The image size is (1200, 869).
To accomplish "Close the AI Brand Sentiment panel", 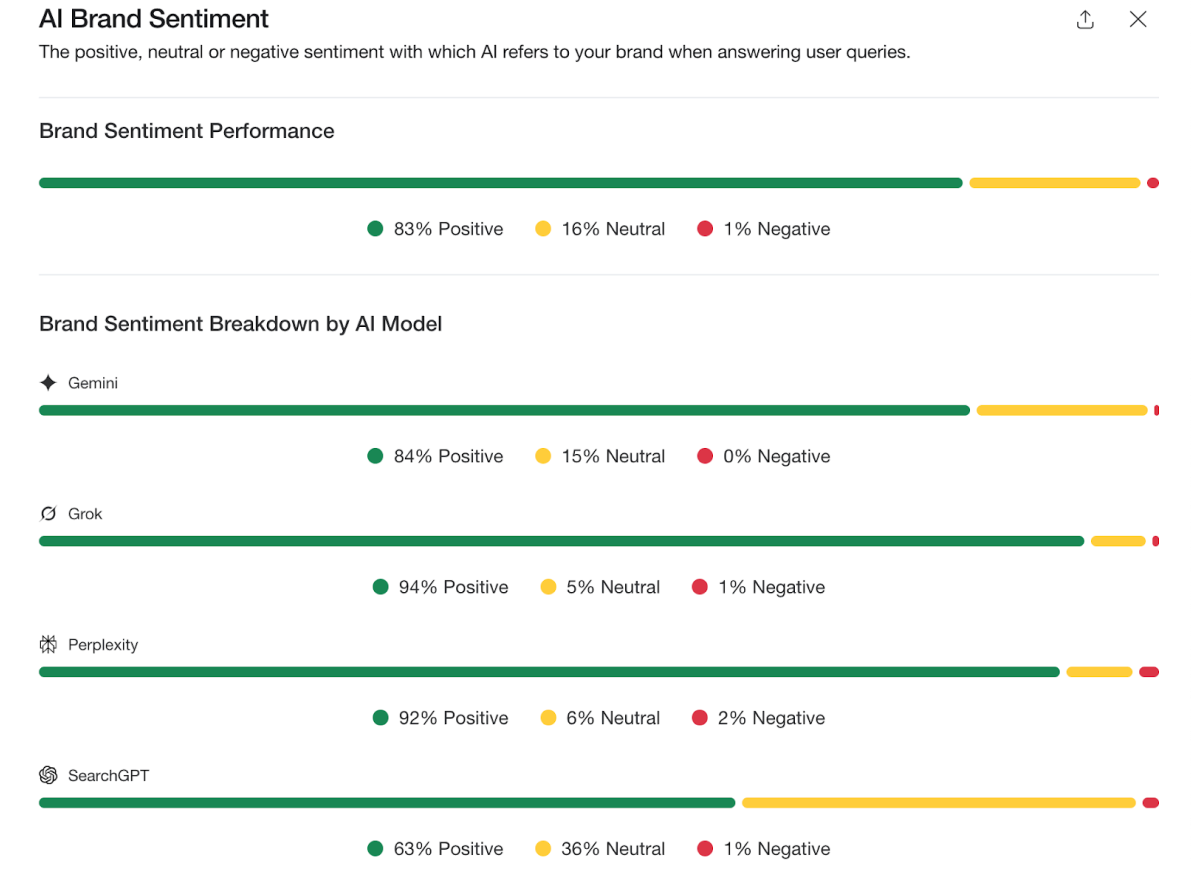I will [1138, 19].
